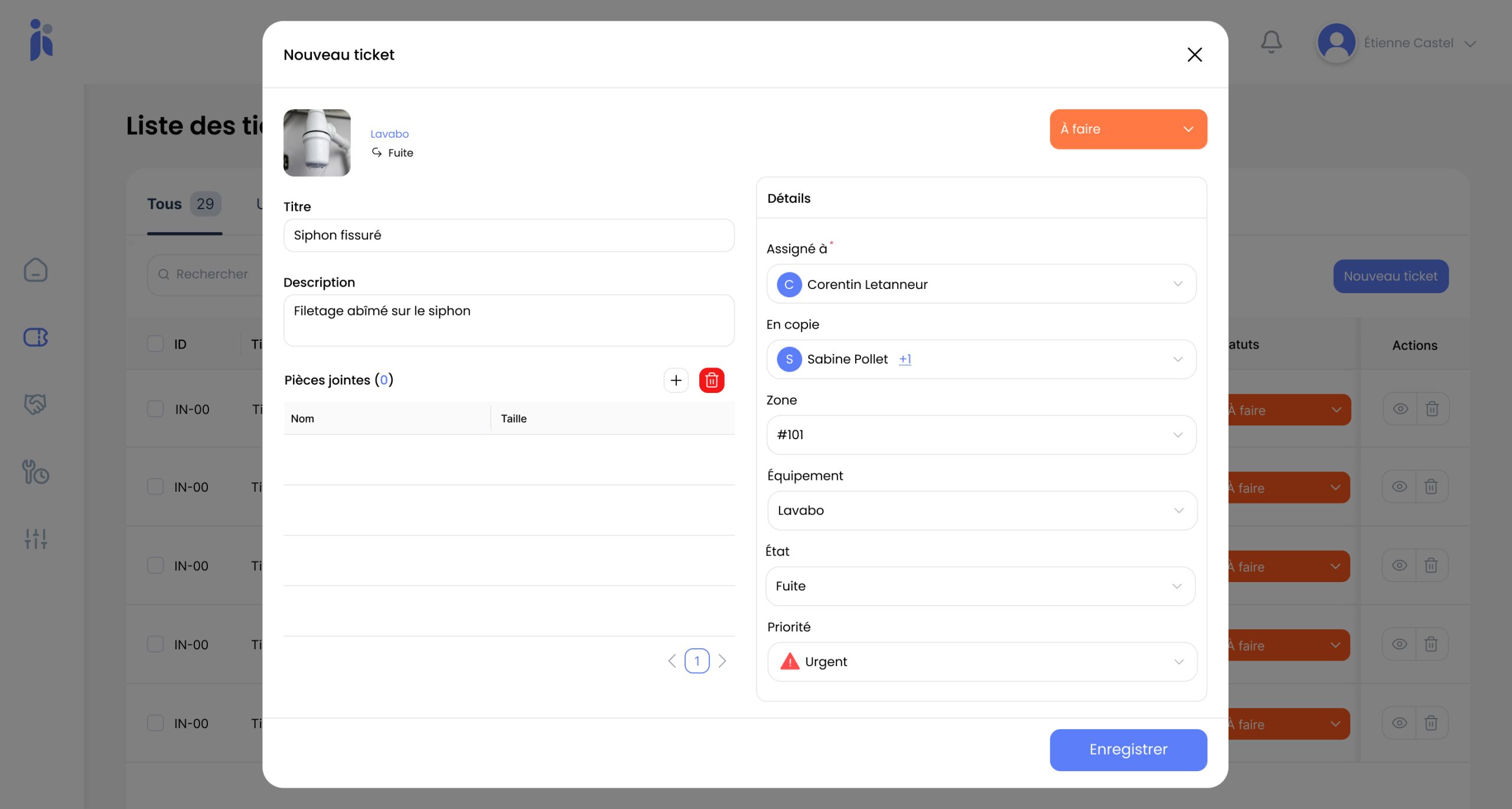Click into the Titre input field

(x=509, y=235)
